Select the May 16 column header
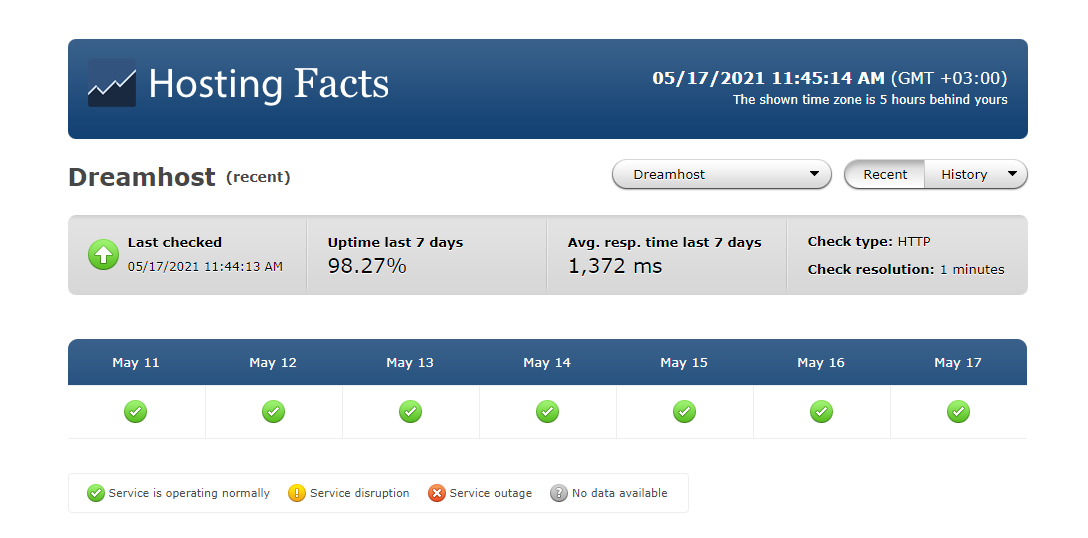Image resolution: width=1088 pixels, height=538 pixels. [821, 362]
